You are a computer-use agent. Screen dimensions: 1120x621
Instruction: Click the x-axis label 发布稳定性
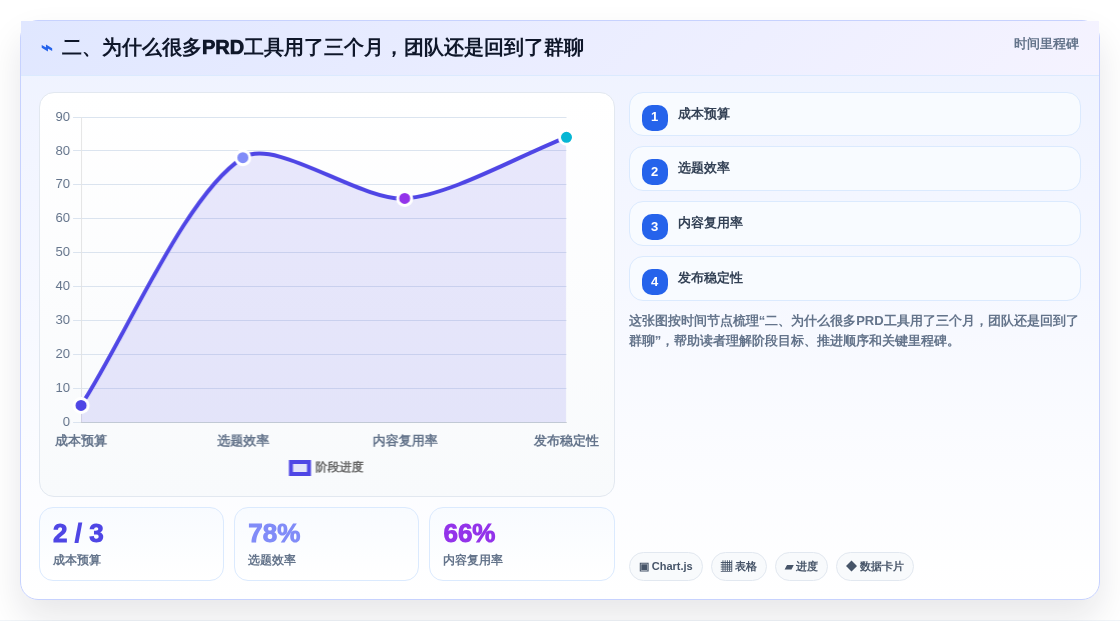point(566,441)
